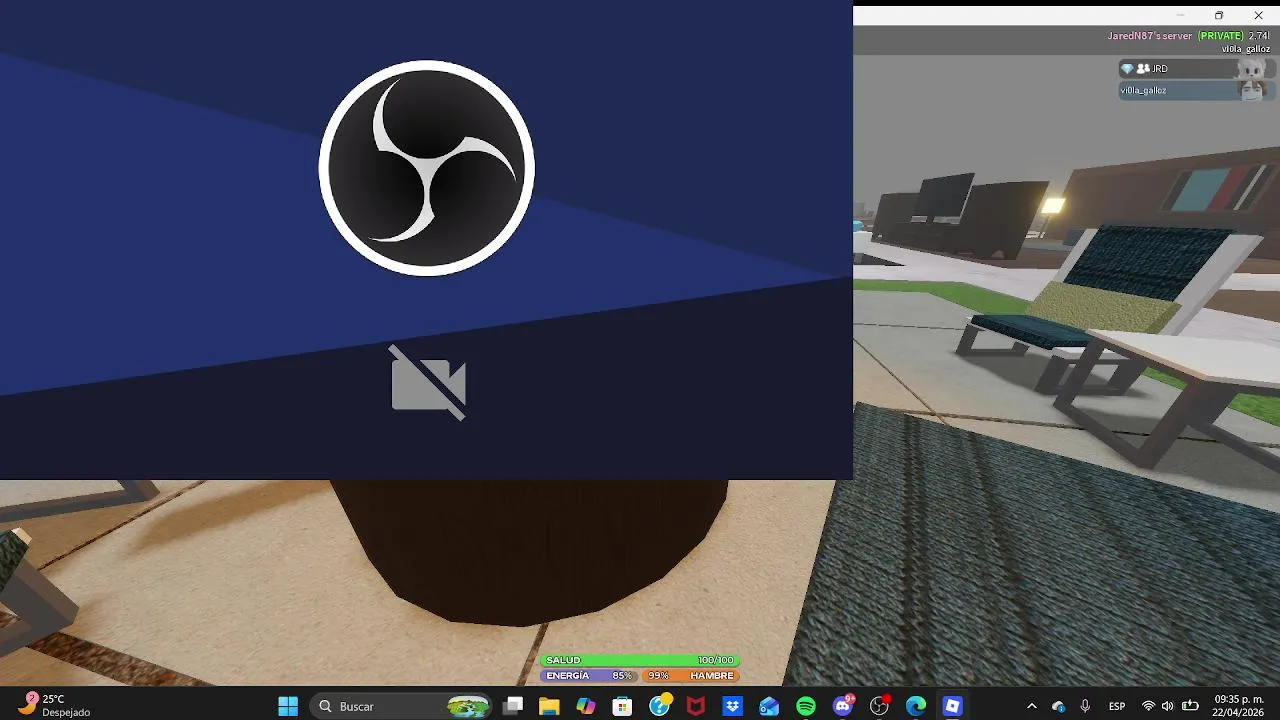Open File Explorer from the taskbar

coord(549,706)
